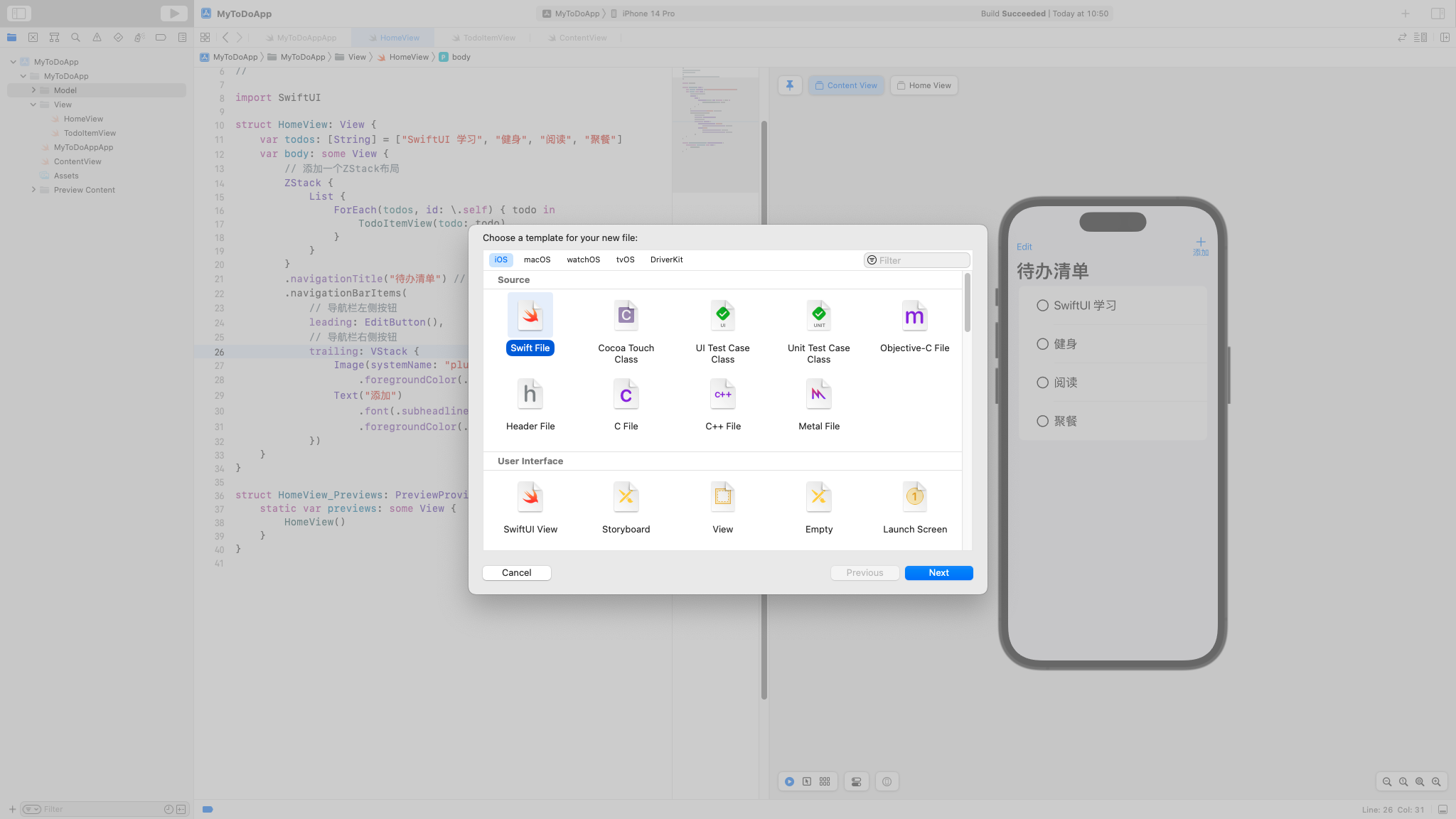1456x819 pixels.
Task: Click the template Filter search field
Action: pos(921,260)
